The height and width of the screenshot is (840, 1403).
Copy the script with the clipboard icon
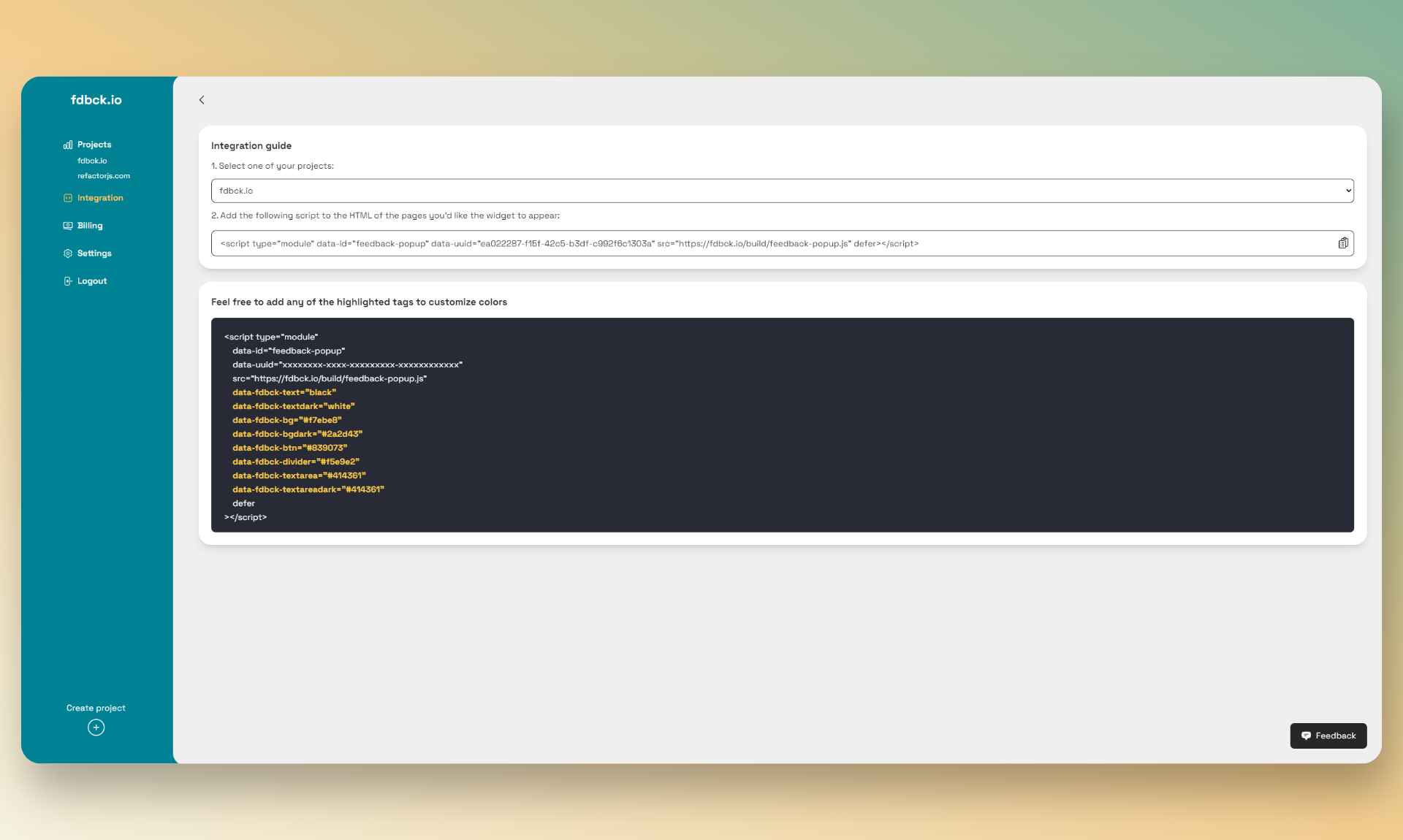[1343, 243]
